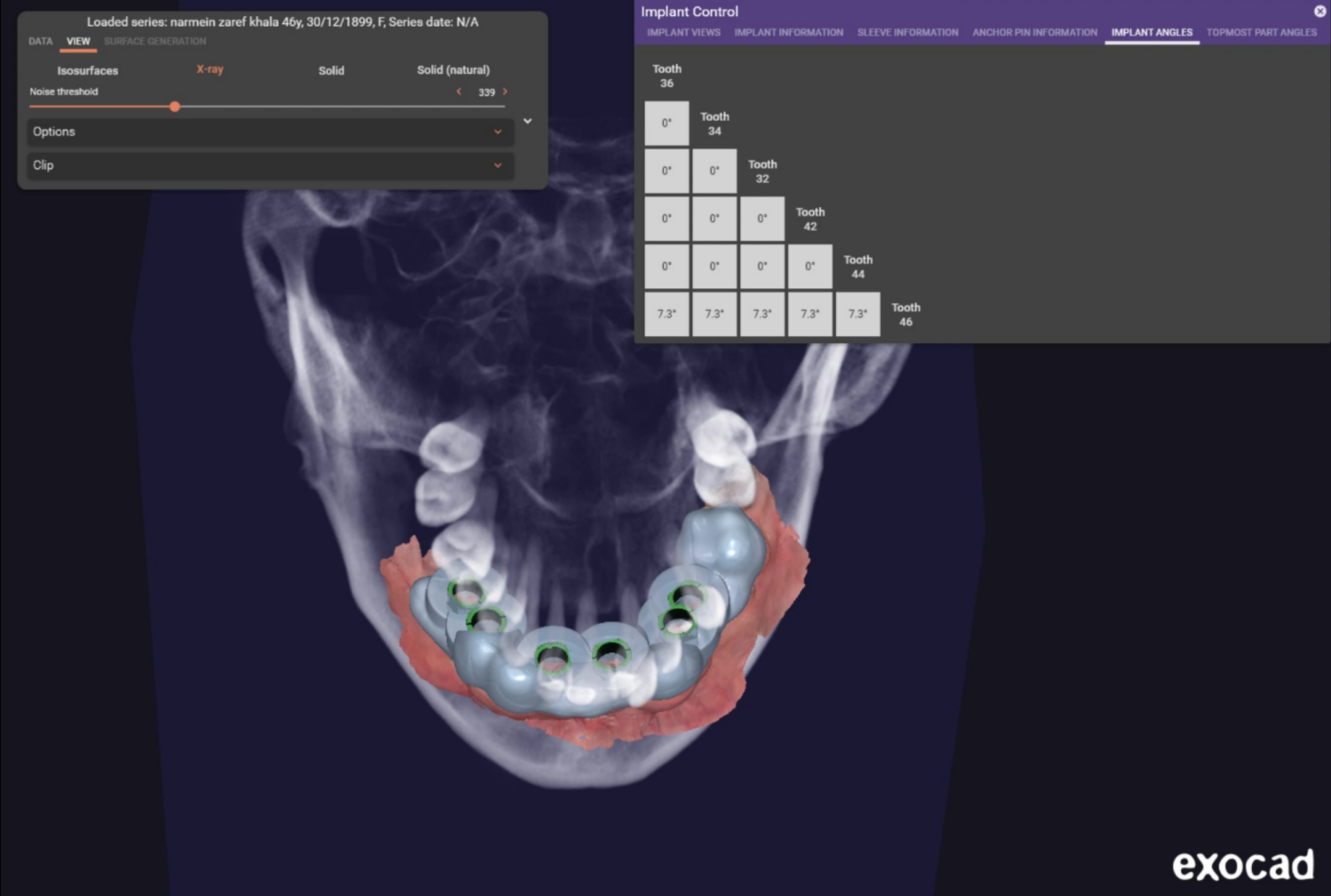Screen dimensions: 1331x896
Task: Increase noise threshold using right arrow
Action: (504, 91)
